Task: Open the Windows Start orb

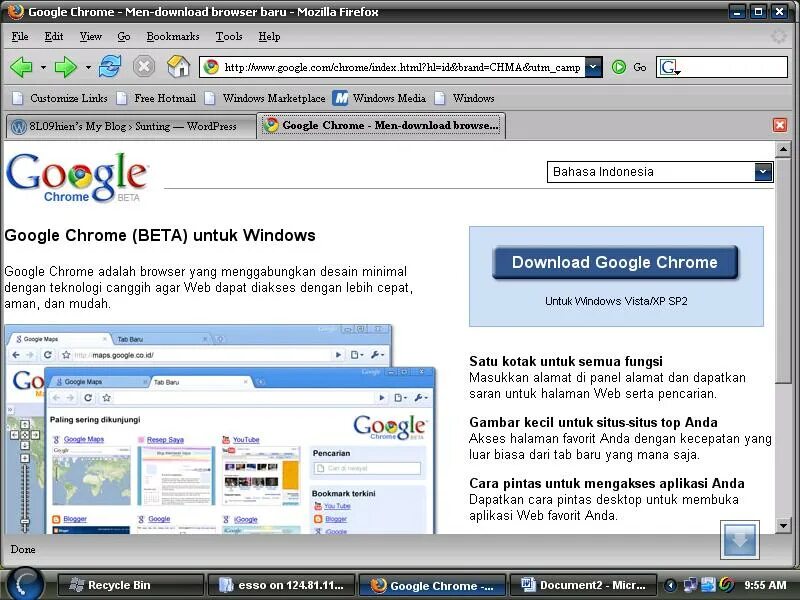Action: point(24,583)
